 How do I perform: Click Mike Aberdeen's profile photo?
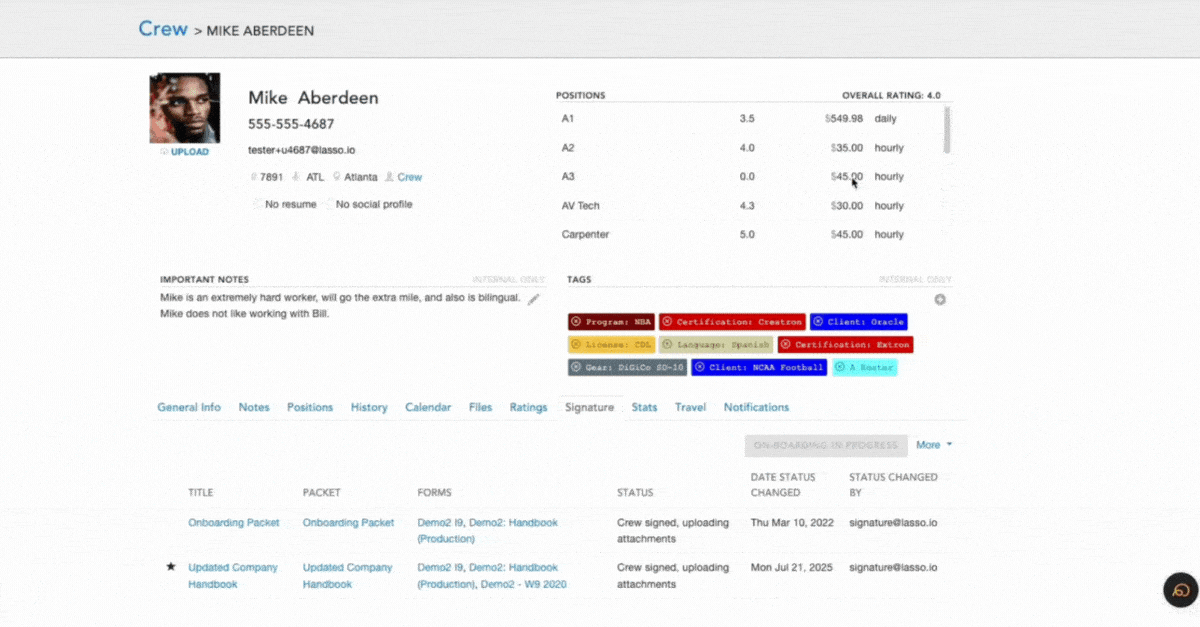coord(185,108)
